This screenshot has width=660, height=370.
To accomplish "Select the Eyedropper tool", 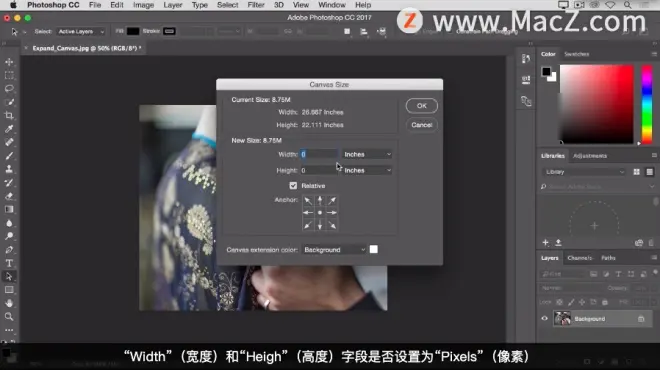I will pos(9,129).
